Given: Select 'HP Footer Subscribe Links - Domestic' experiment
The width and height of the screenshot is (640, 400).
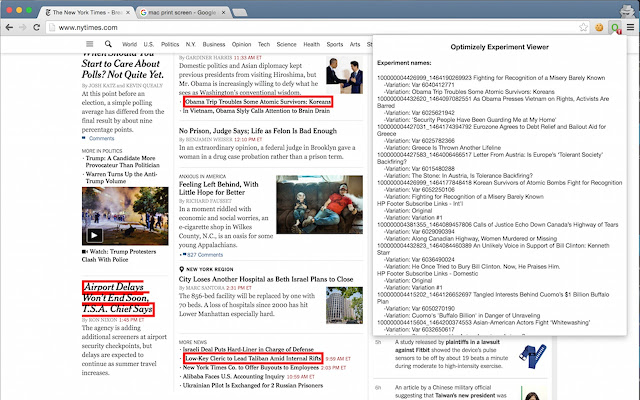Looking at the screenshot, I should (427, 273).
